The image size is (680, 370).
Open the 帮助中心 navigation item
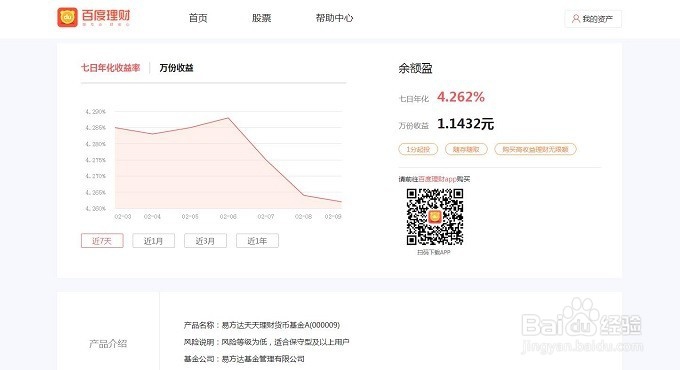334,18
